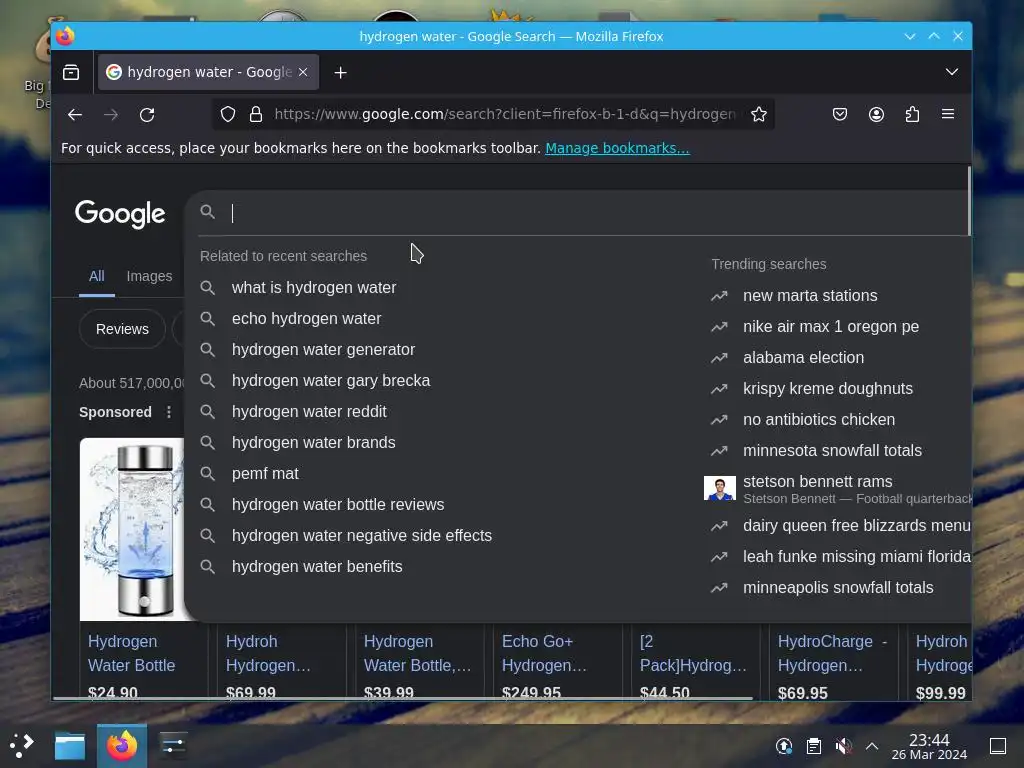This screenshot has width=1024, height=768.
Task: Select the All search tab
Action: point(97,276)
